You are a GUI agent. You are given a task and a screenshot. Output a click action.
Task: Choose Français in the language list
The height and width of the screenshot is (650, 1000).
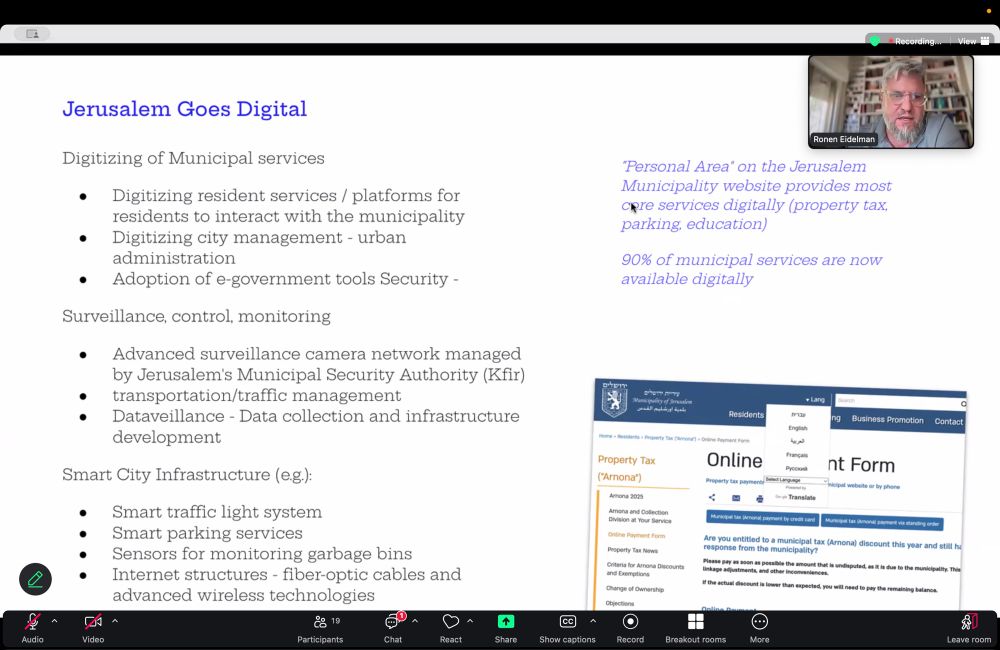pyautogui.click(x=797, y=455)
